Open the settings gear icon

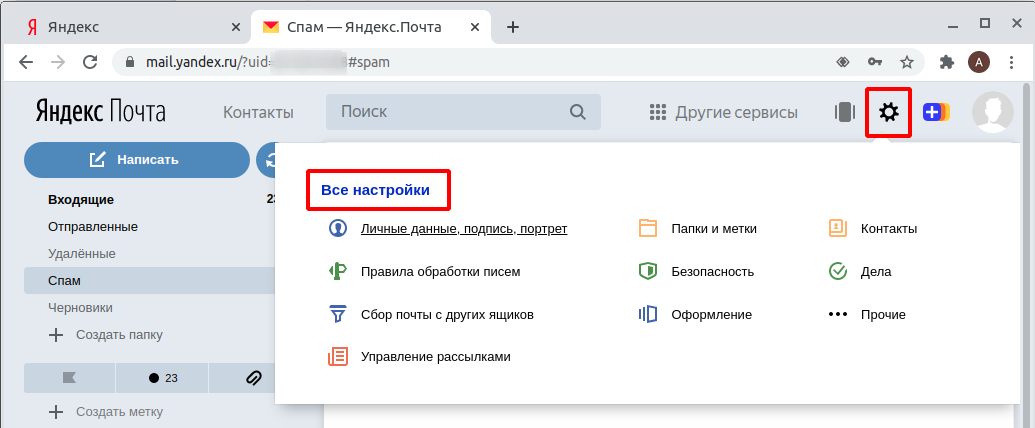coord(889,112)
